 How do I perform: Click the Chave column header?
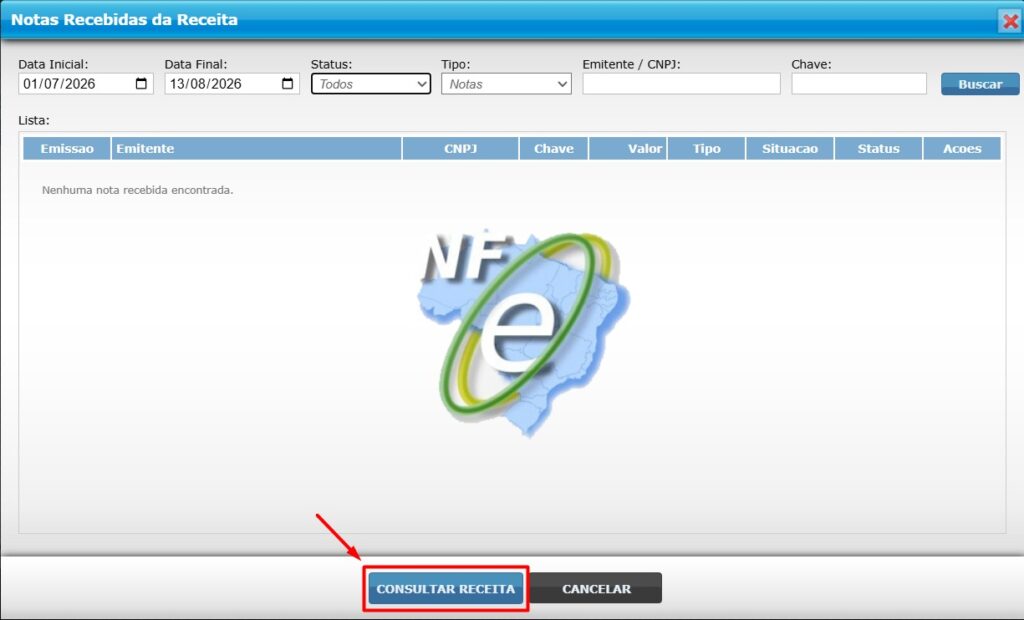coord(554,148)
